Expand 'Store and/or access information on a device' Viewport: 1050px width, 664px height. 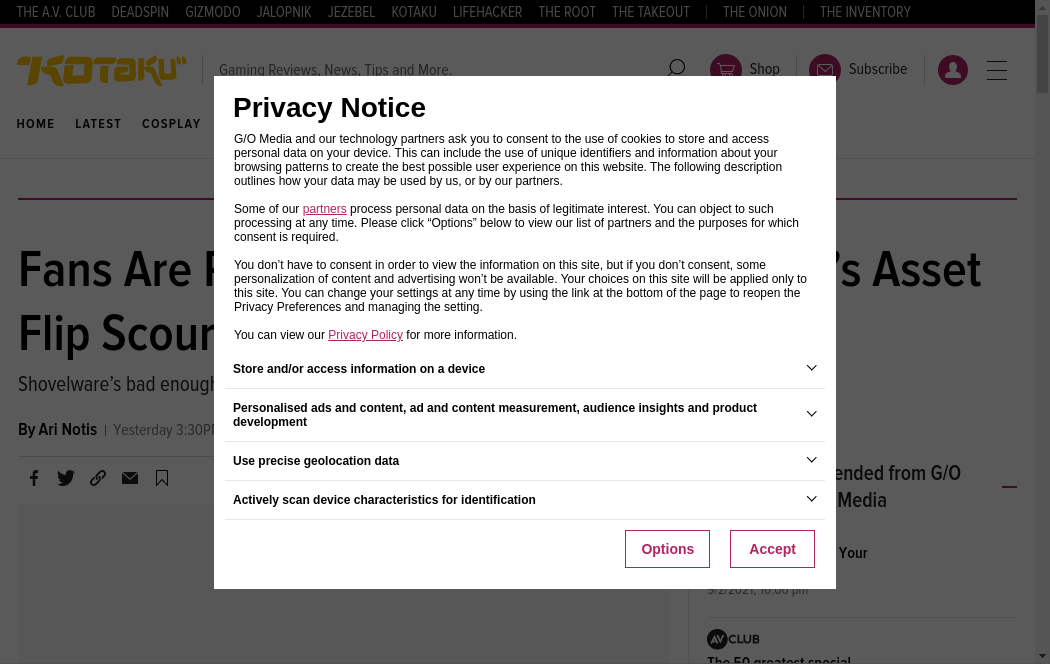(811, 369)
